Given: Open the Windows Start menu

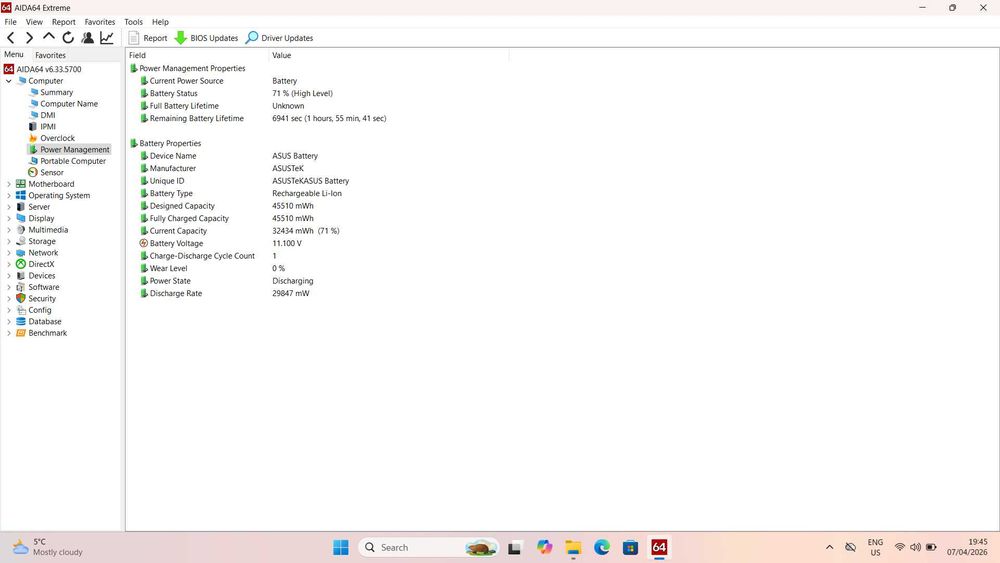Looking at the screenshot, I should click(x=341, y=547).
